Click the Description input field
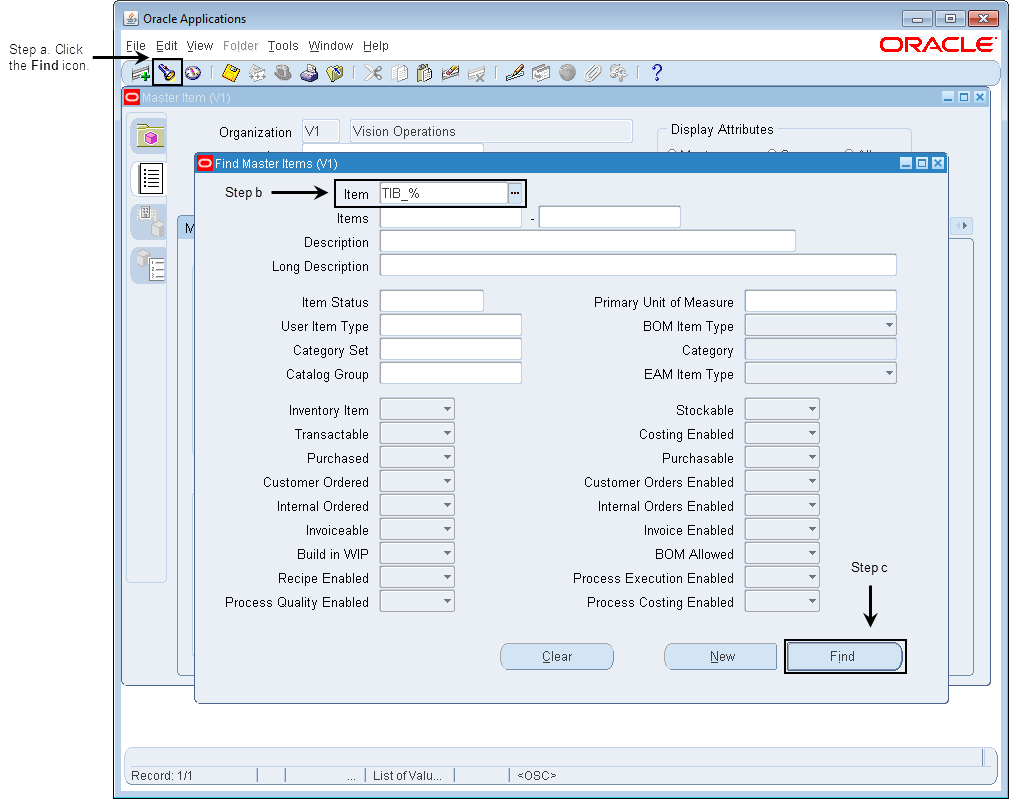Image resolution: width=1009 pixels, height=799 pixels. click(x=588, y=241)
